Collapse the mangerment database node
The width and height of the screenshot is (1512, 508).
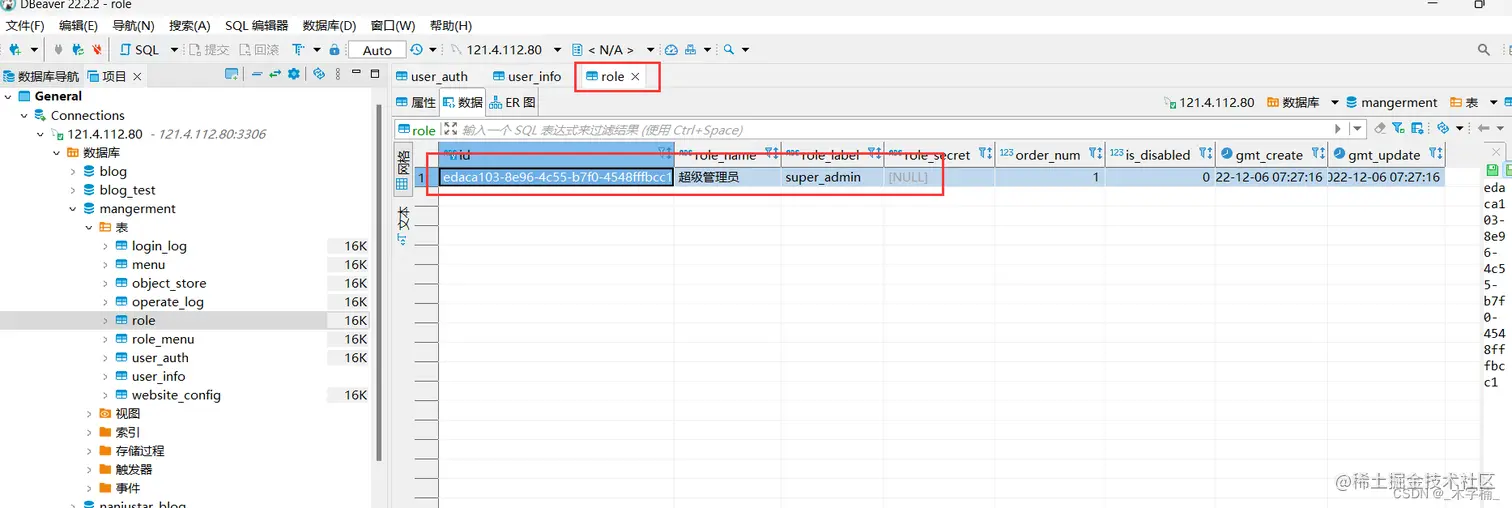(x=73, y=209)
